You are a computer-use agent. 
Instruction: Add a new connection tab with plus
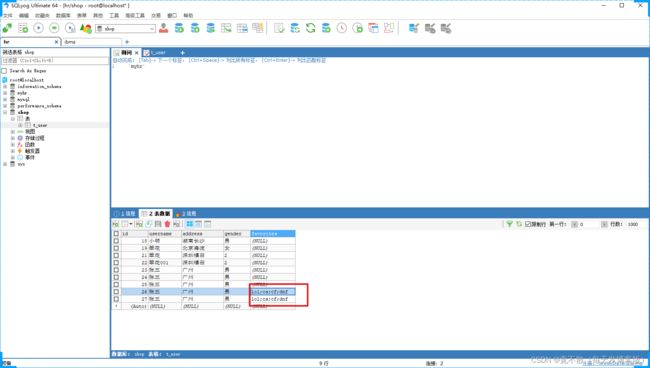pos(127,42)
